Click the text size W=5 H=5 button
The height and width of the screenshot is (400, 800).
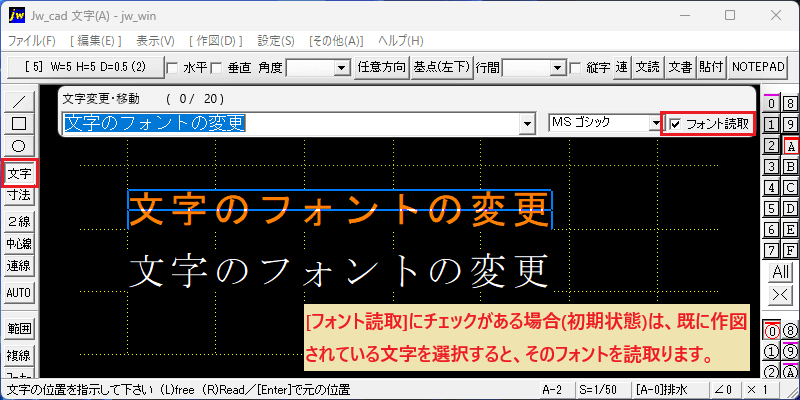(86, 67)
